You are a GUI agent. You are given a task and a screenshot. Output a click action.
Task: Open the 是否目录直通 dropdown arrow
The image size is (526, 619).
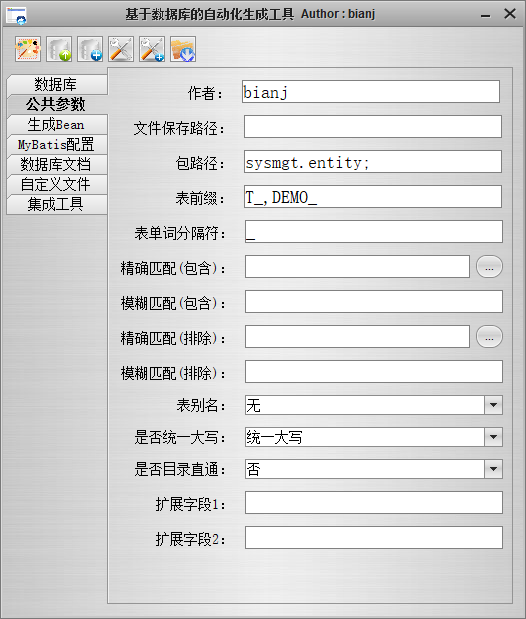493,469
